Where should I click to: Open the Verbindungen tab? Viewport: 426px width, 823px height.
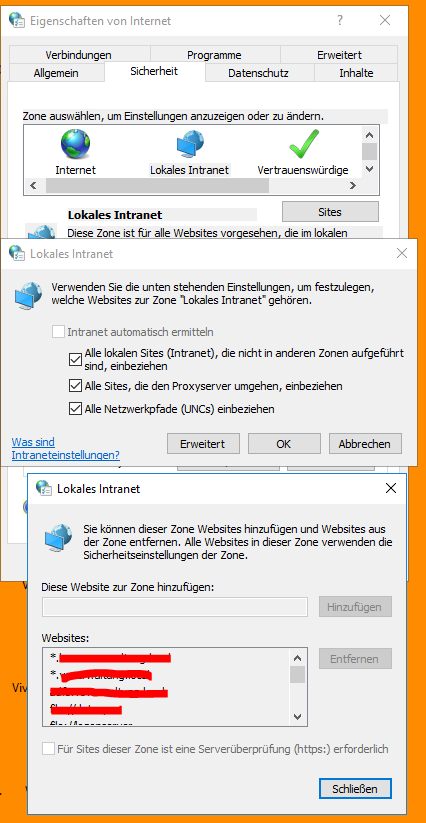click(78, 55)
